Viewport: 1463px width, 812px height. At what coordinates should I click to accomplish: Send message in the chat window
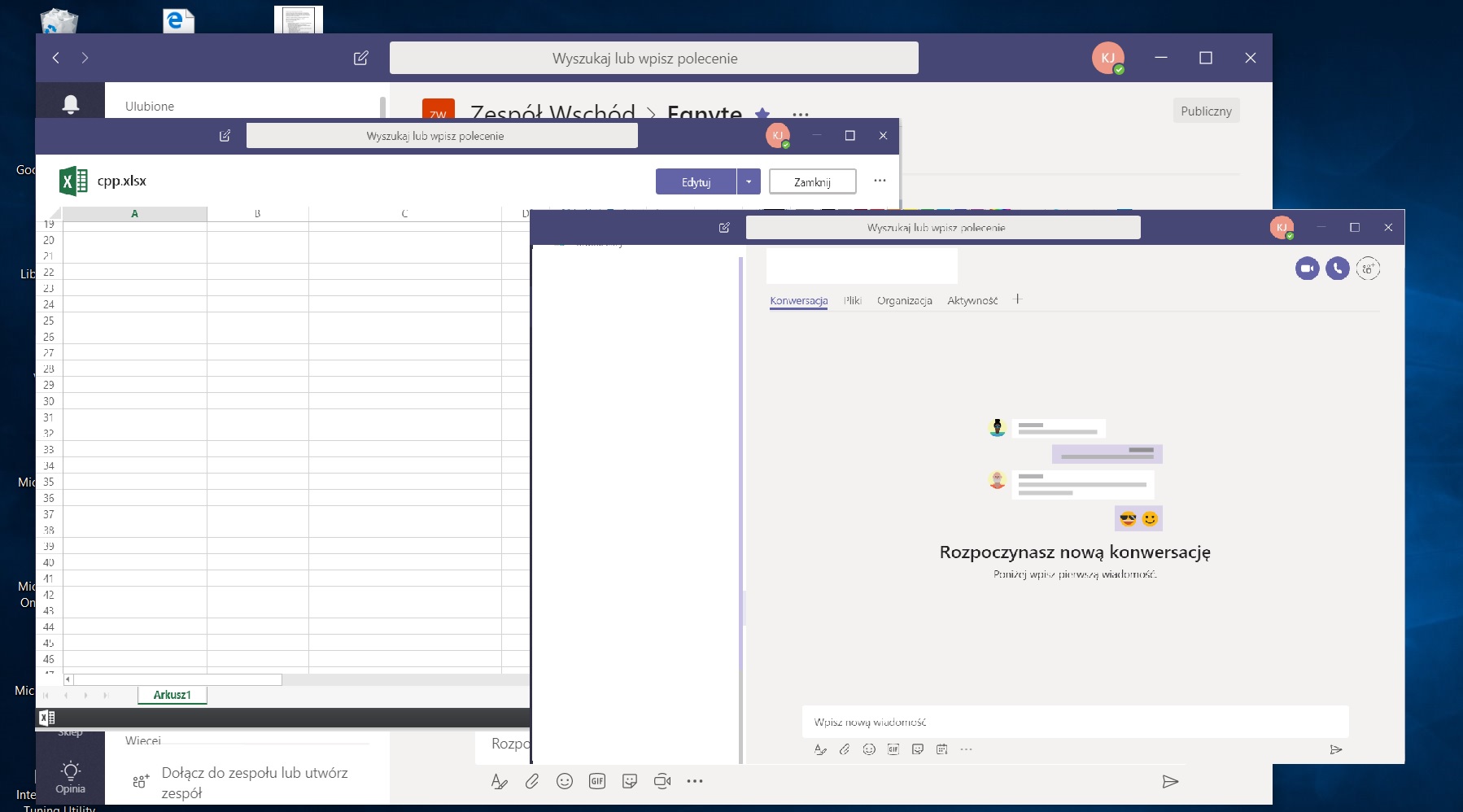1336,749
